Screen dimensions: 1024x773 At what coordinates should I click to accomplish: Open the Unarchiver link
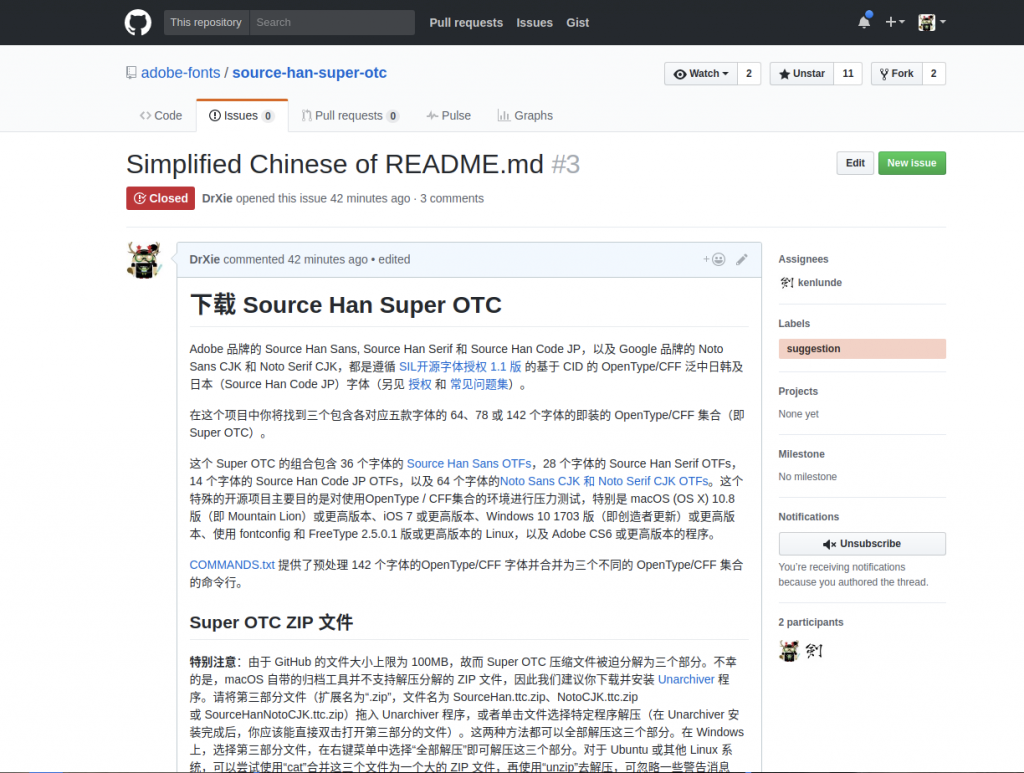click(x=686, y=680)
